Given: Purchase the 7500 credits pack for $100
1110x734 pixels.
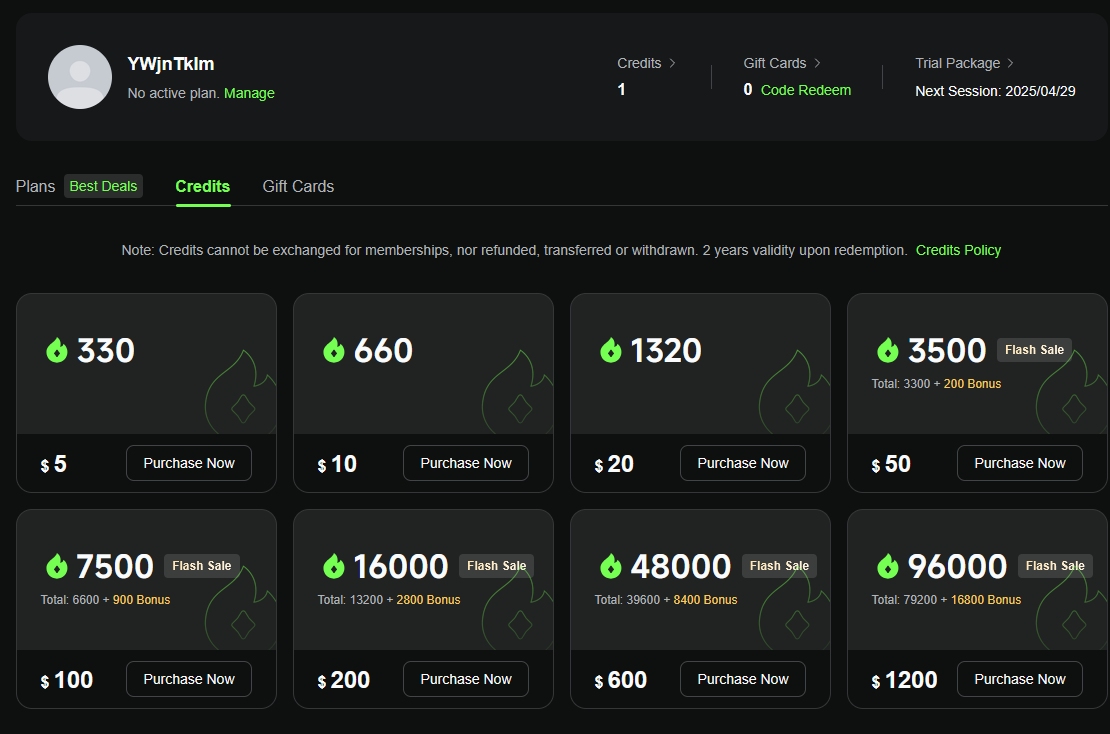Looking at the screenshot, I should (x=189, y=679).
